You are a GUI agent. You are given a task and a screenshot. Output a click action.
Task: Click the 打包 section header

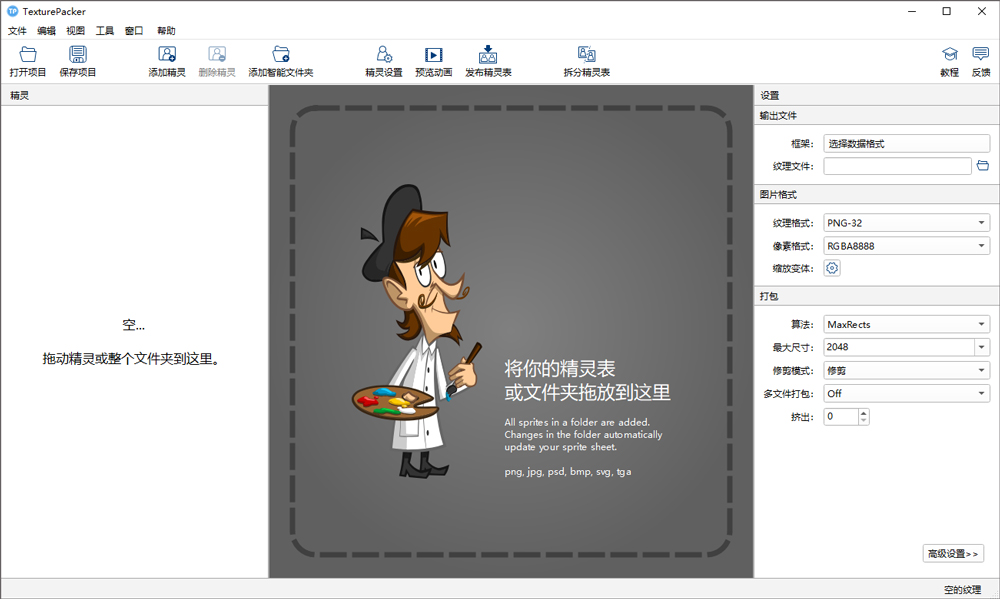[x=876, y=296]
